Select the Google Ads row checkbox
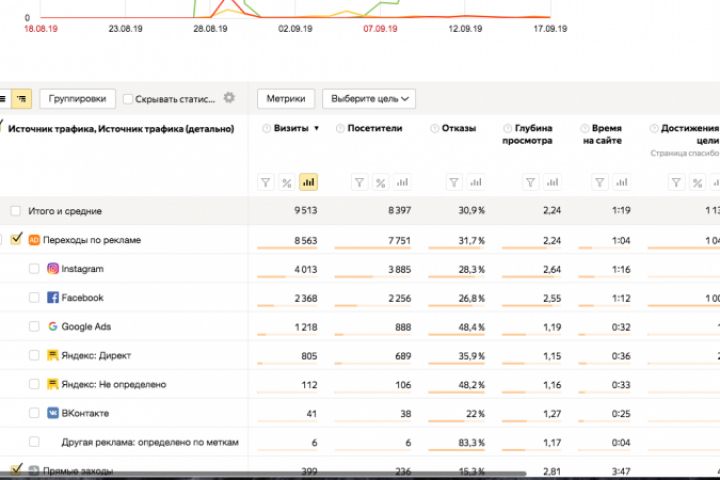 point(35,326)
